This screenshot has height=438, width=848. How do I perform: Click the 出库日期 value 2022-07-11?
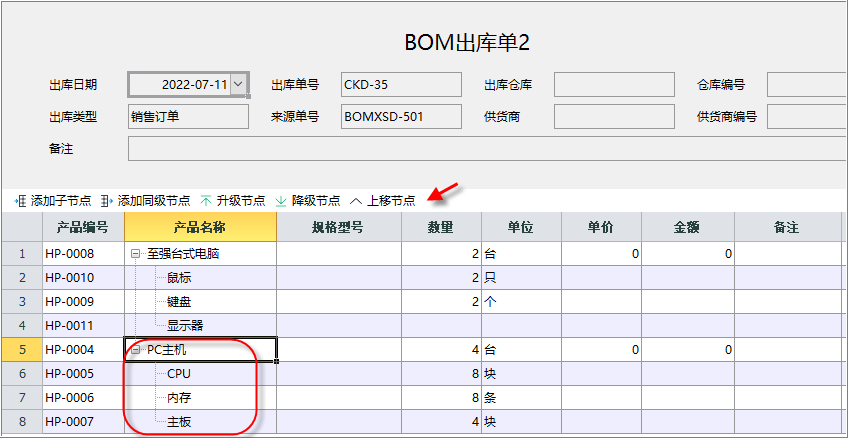point(195,85)
